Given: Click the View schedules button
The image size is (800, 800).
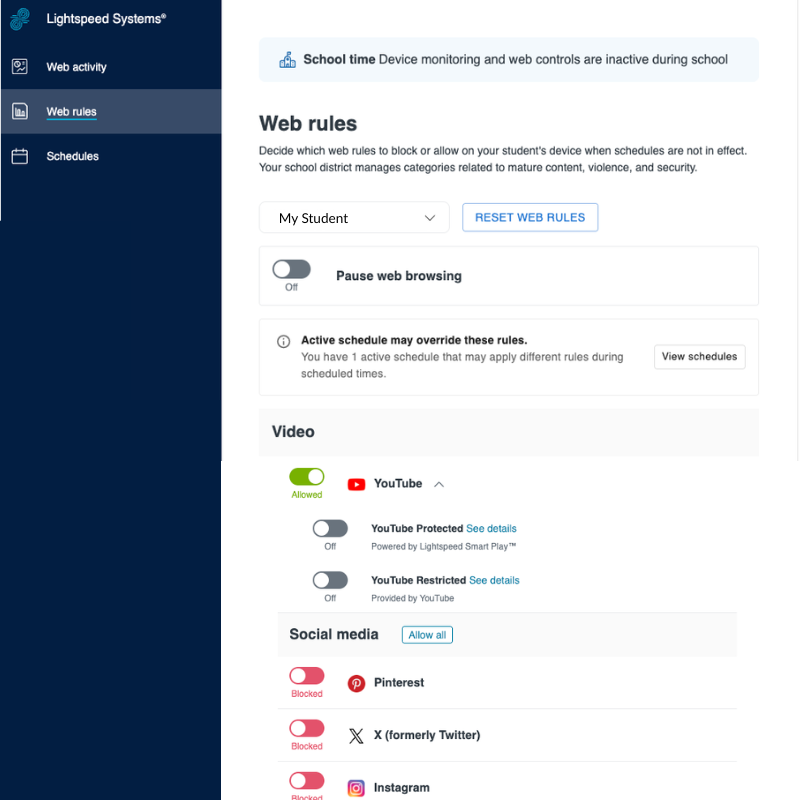Looking at the screenshot, I should tap(699, 357).
